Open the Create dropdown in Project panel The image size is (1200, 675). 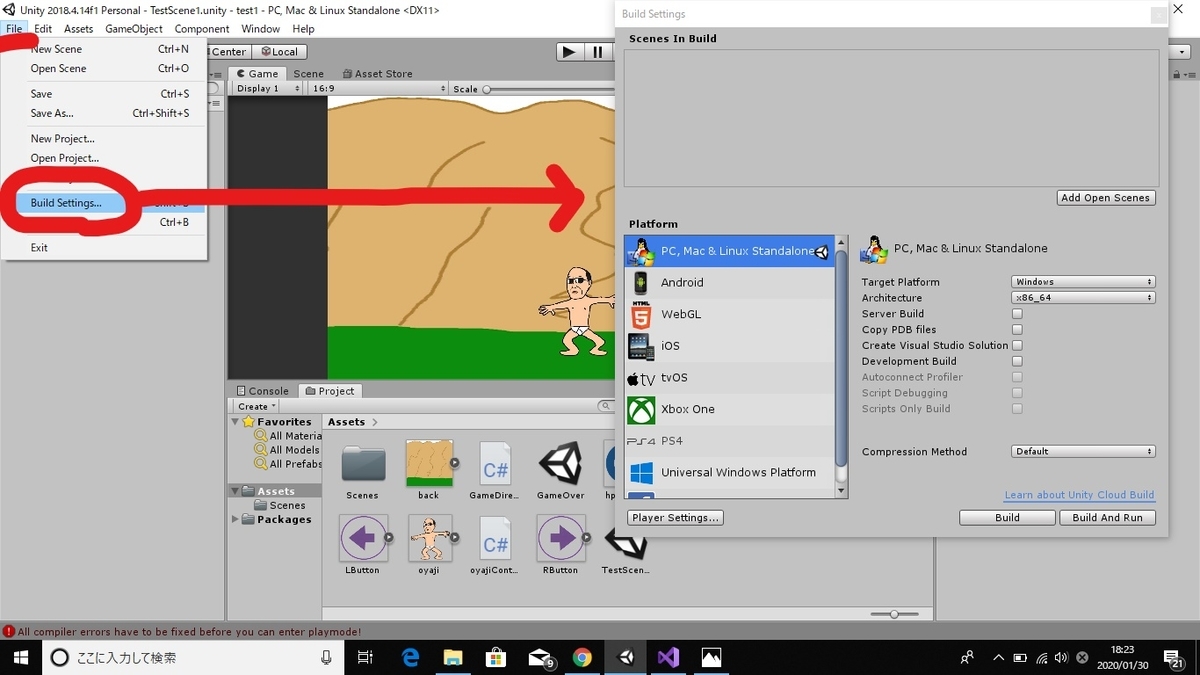pyautogui.click(x=256, y=406)
